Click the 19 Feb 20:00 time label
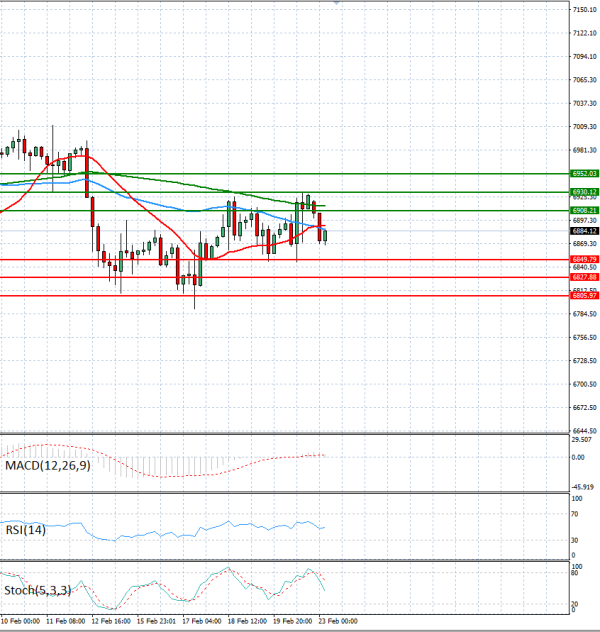This screenshot has width=600, height=632. (x=292, y=621)
